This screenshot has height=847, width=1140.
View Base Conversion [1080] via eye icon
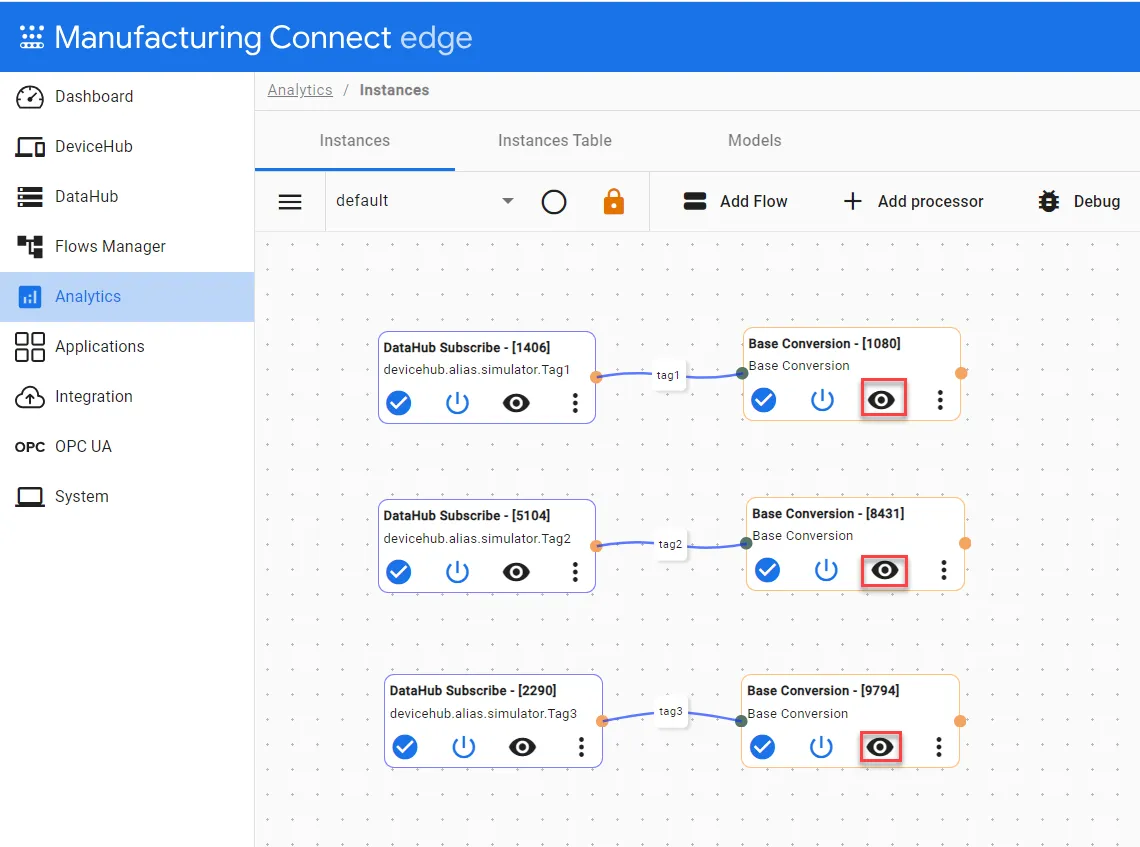tap(882, 399)
